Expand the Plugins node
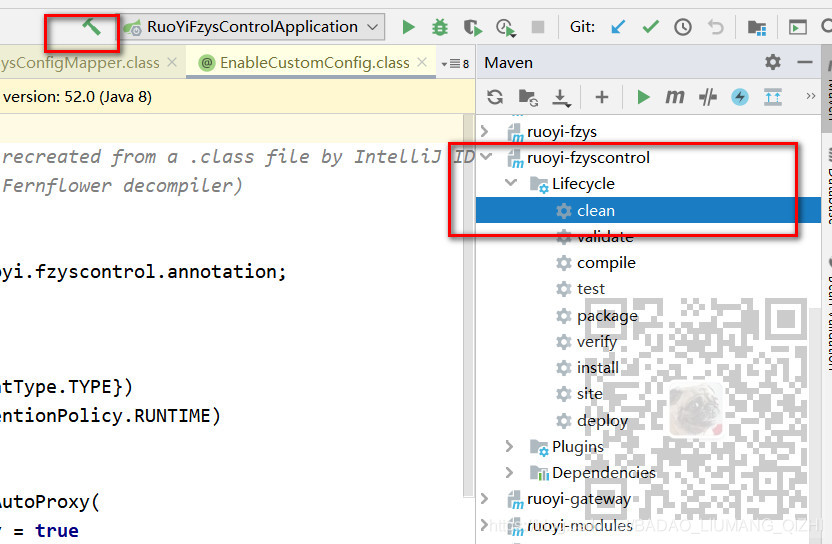 [509, 446]
